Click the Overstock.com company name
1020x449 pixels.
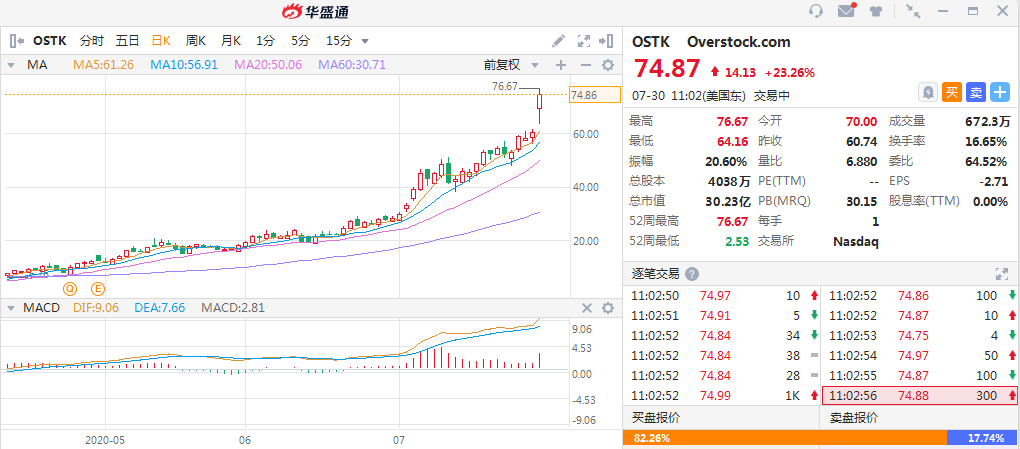click(x=739, y=42)
